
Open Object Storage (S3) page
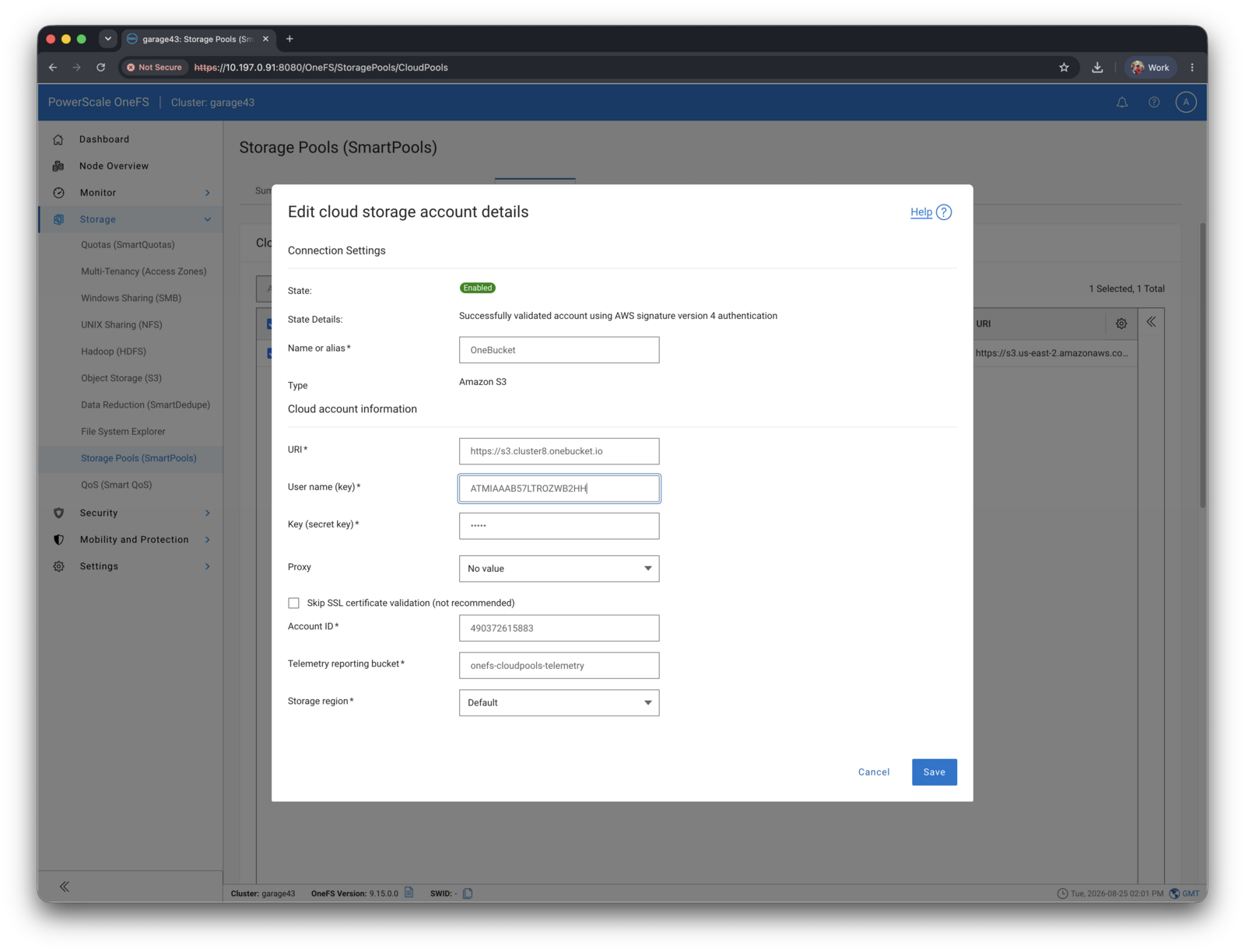click(121, 378)
